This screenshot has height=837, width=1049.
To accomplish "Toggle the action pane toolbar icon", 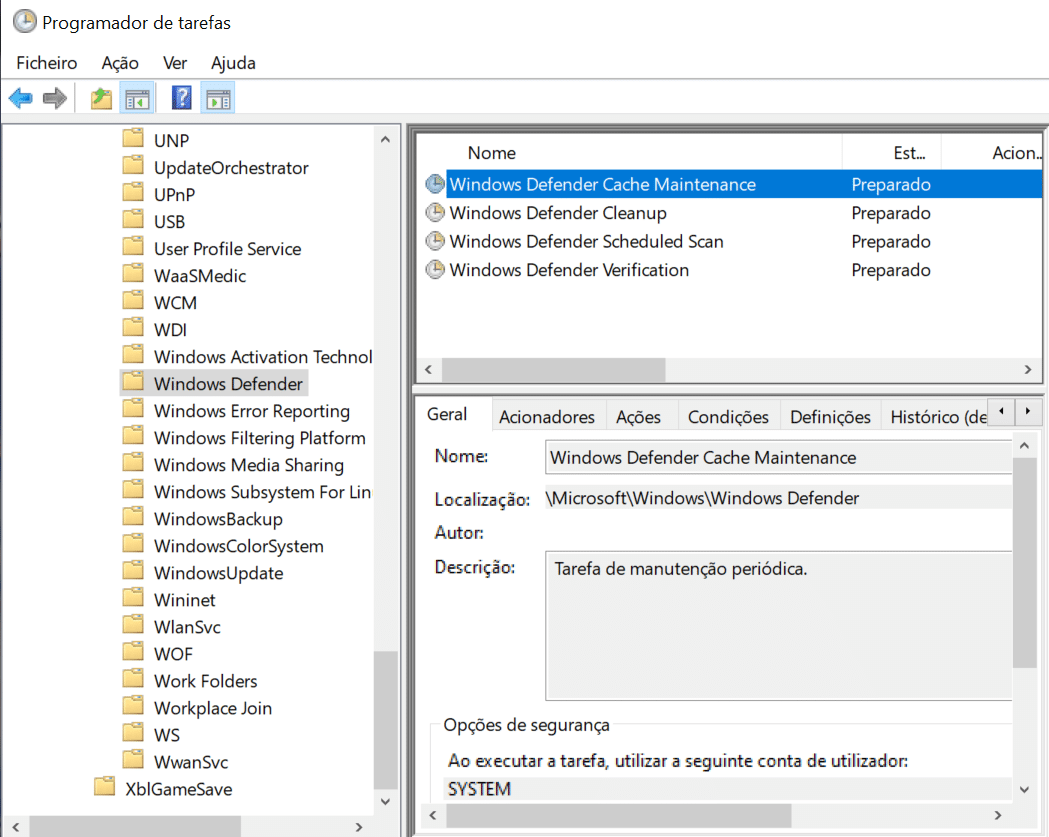I will [218, 98].
